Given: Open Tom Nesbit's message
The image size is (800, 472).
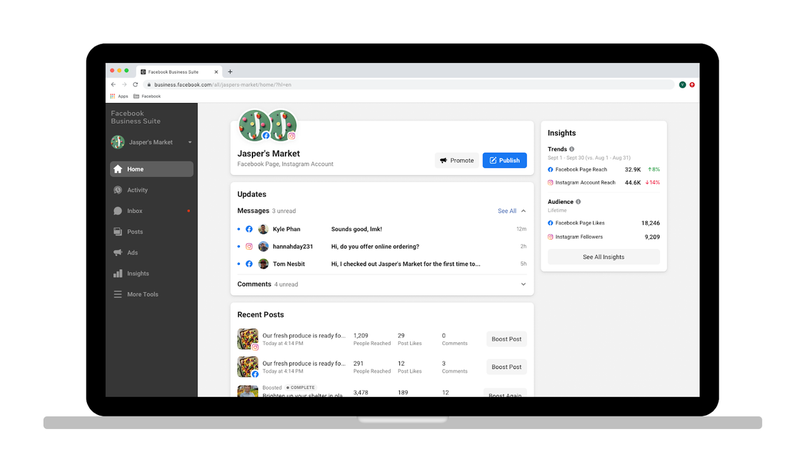Looking at the screenshot, I should coord(382,264).
